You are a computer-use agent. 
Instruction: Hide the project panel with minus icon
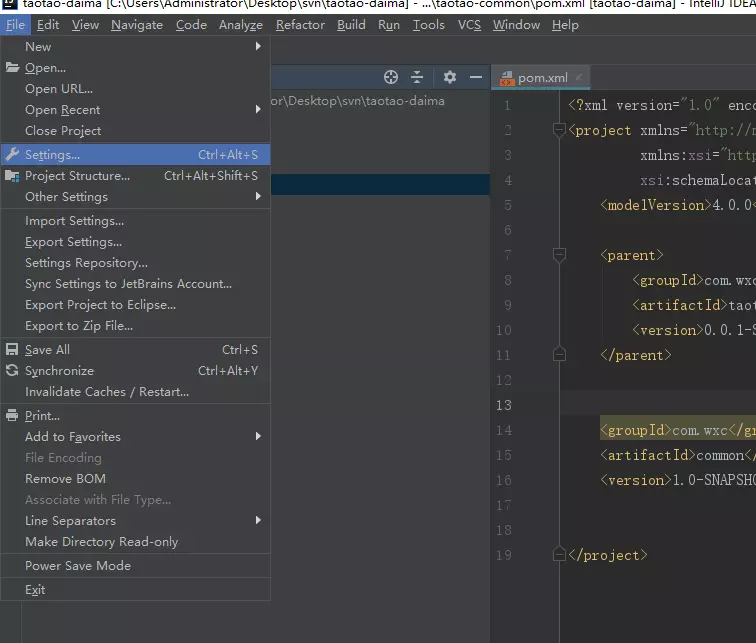476,77
